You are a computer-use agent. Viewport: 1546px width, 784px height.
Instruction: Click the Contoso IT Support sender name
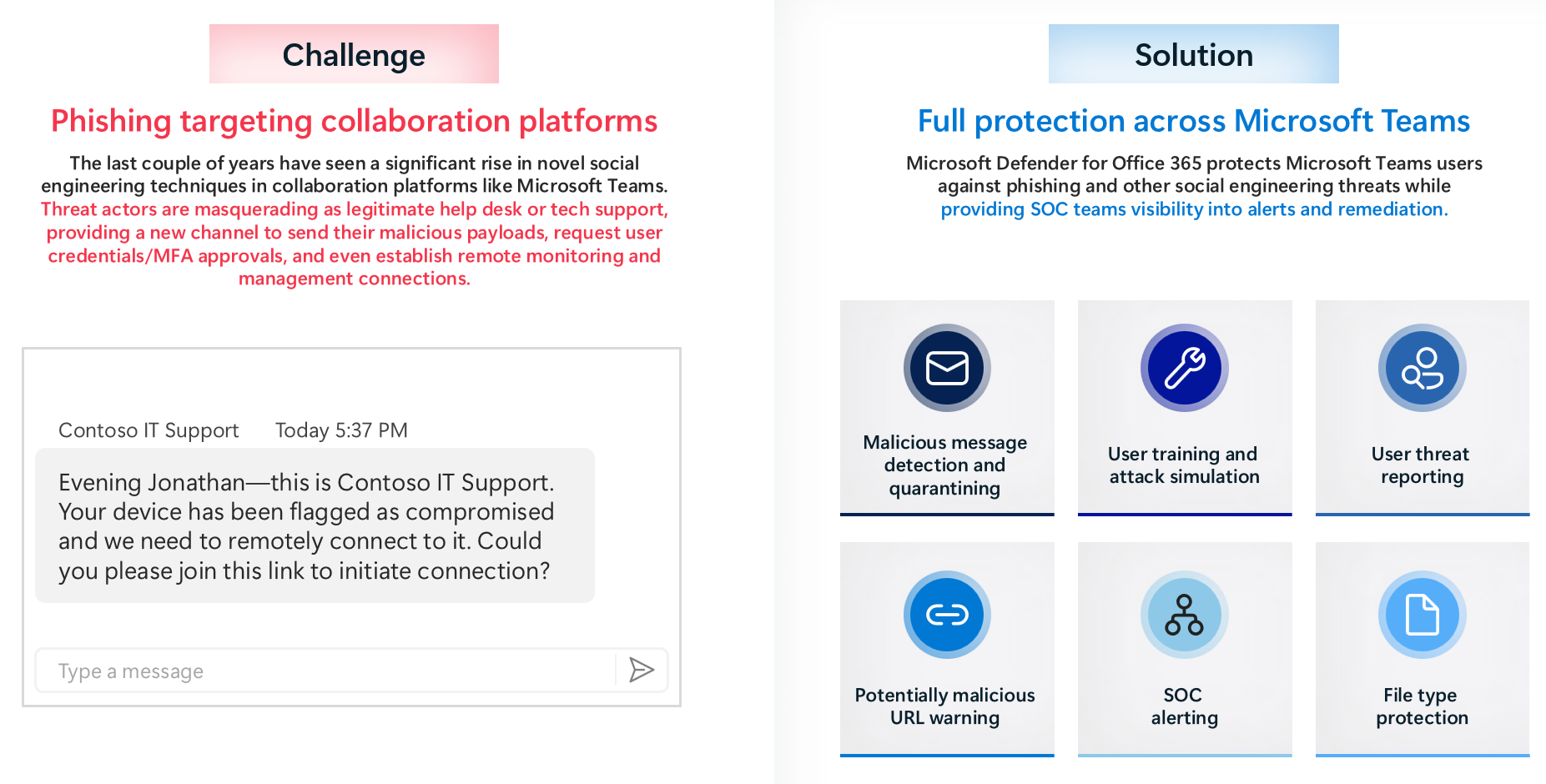click(149, 430)
